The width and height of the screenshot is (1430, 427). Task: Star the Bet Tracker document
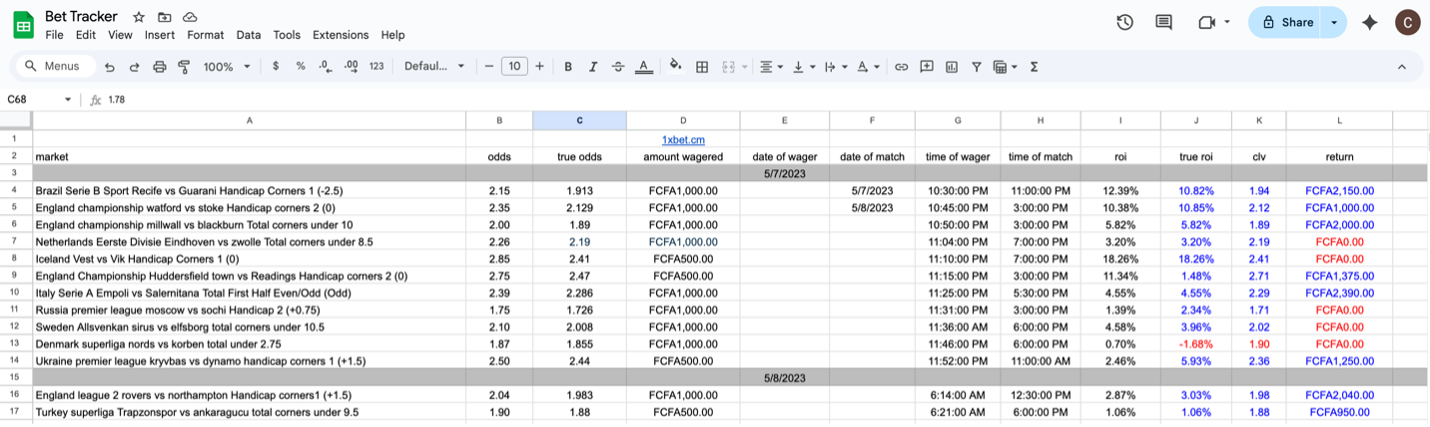click(139, 17)
